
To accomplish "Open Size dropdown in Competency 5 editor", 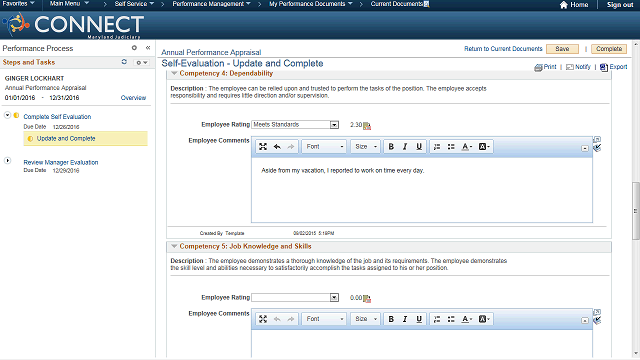I will (366, 319).
